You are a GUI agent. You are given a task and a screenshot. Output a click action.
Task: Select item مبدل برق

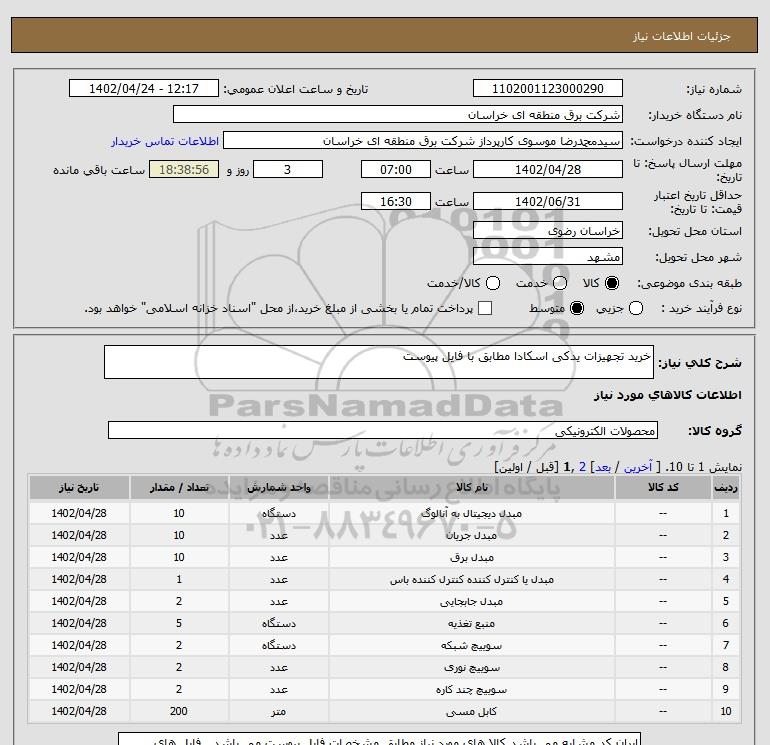(471, 557)
